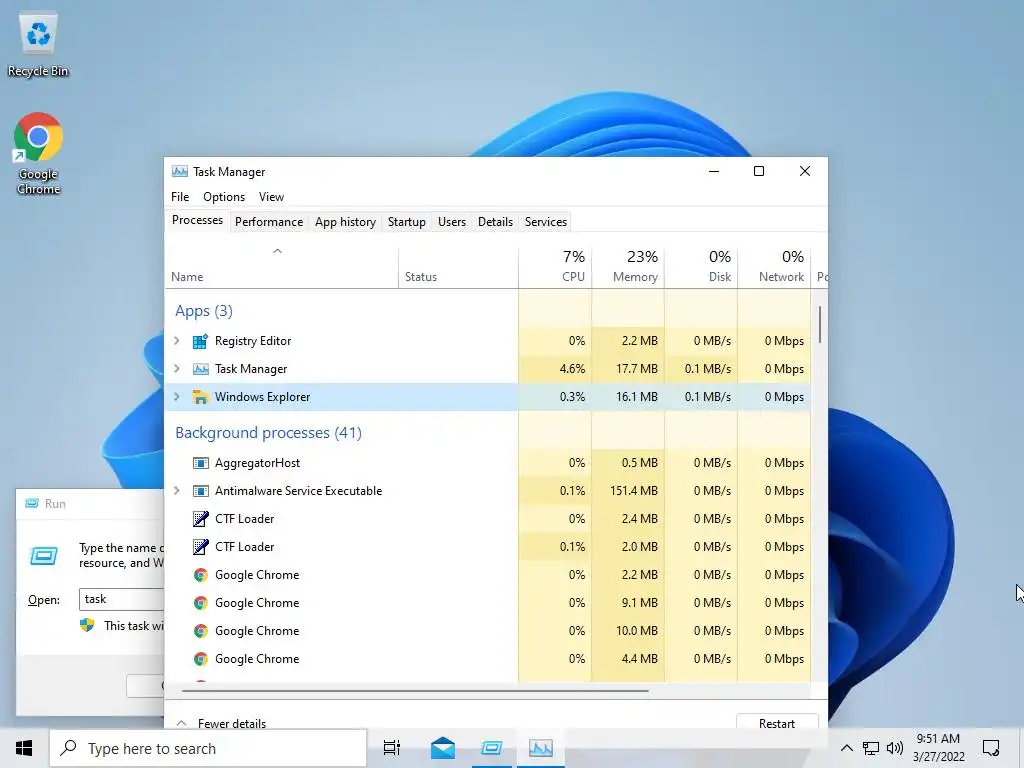Click the Open input field in Run dialog
Image resolution: width=1024 pixels, height=768 pixels.
(122, 600)
